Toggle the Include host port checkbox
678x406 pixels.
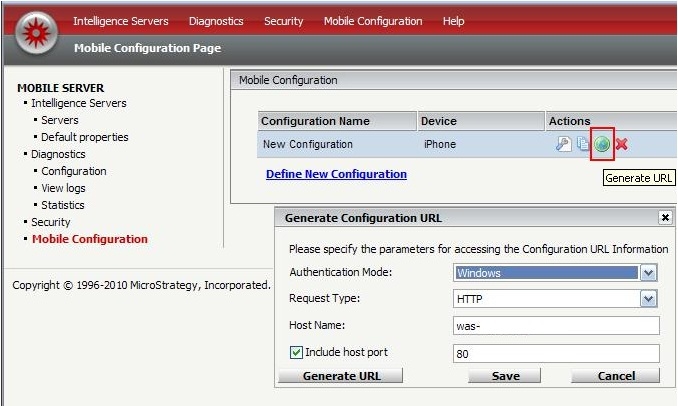tap(295, 353)
